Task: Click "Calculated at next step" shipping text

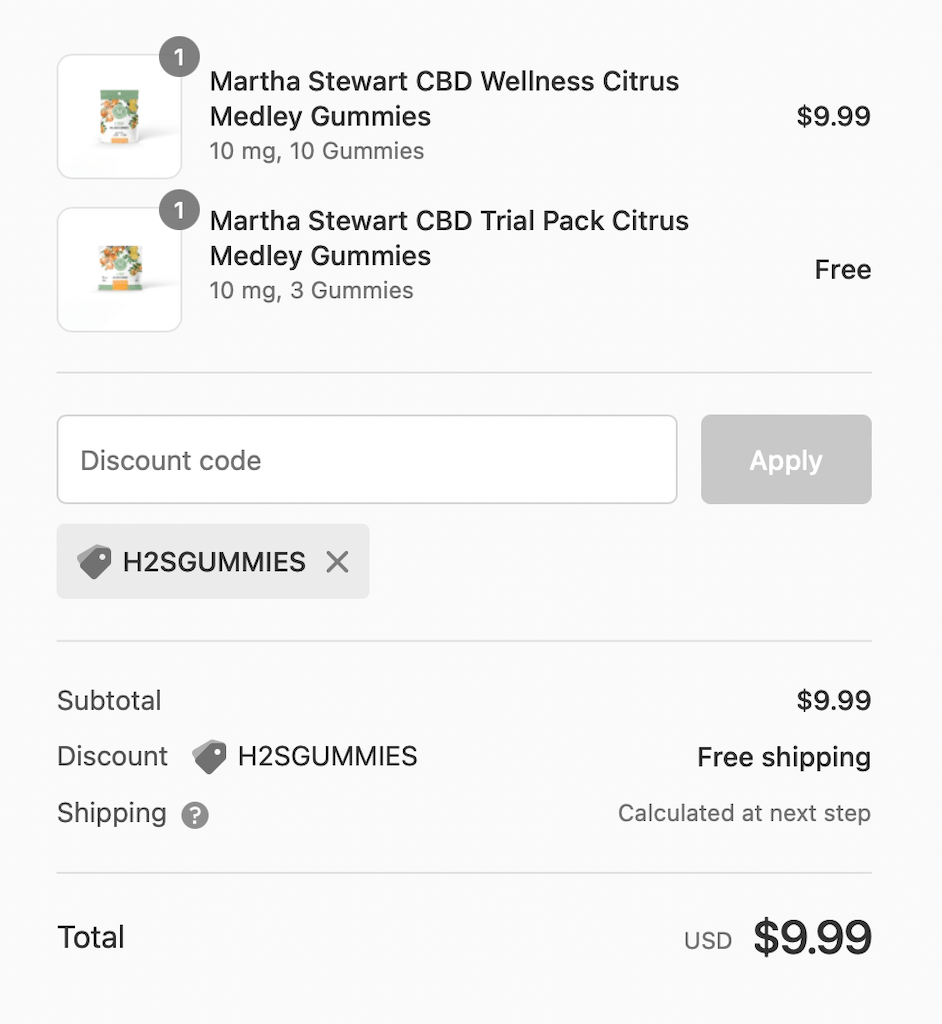Action: 743,813
